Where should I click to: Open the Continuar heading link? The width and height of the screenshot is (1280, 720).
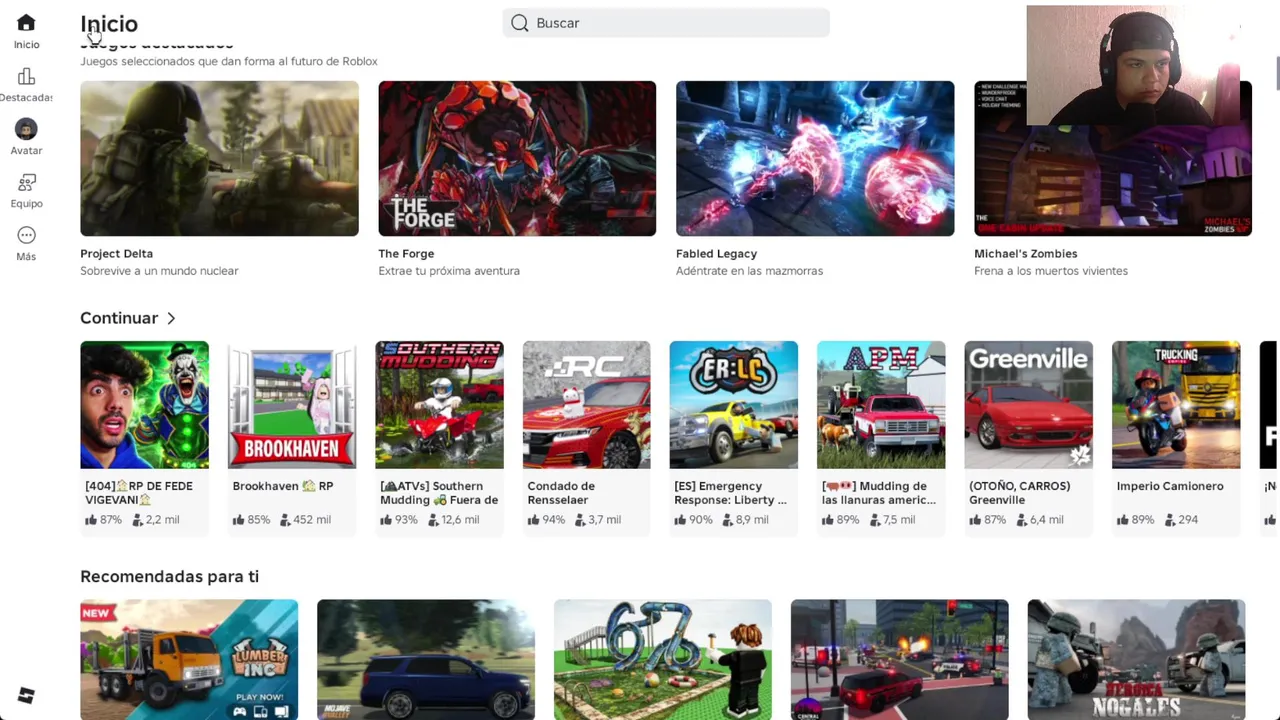pos(119,318)
